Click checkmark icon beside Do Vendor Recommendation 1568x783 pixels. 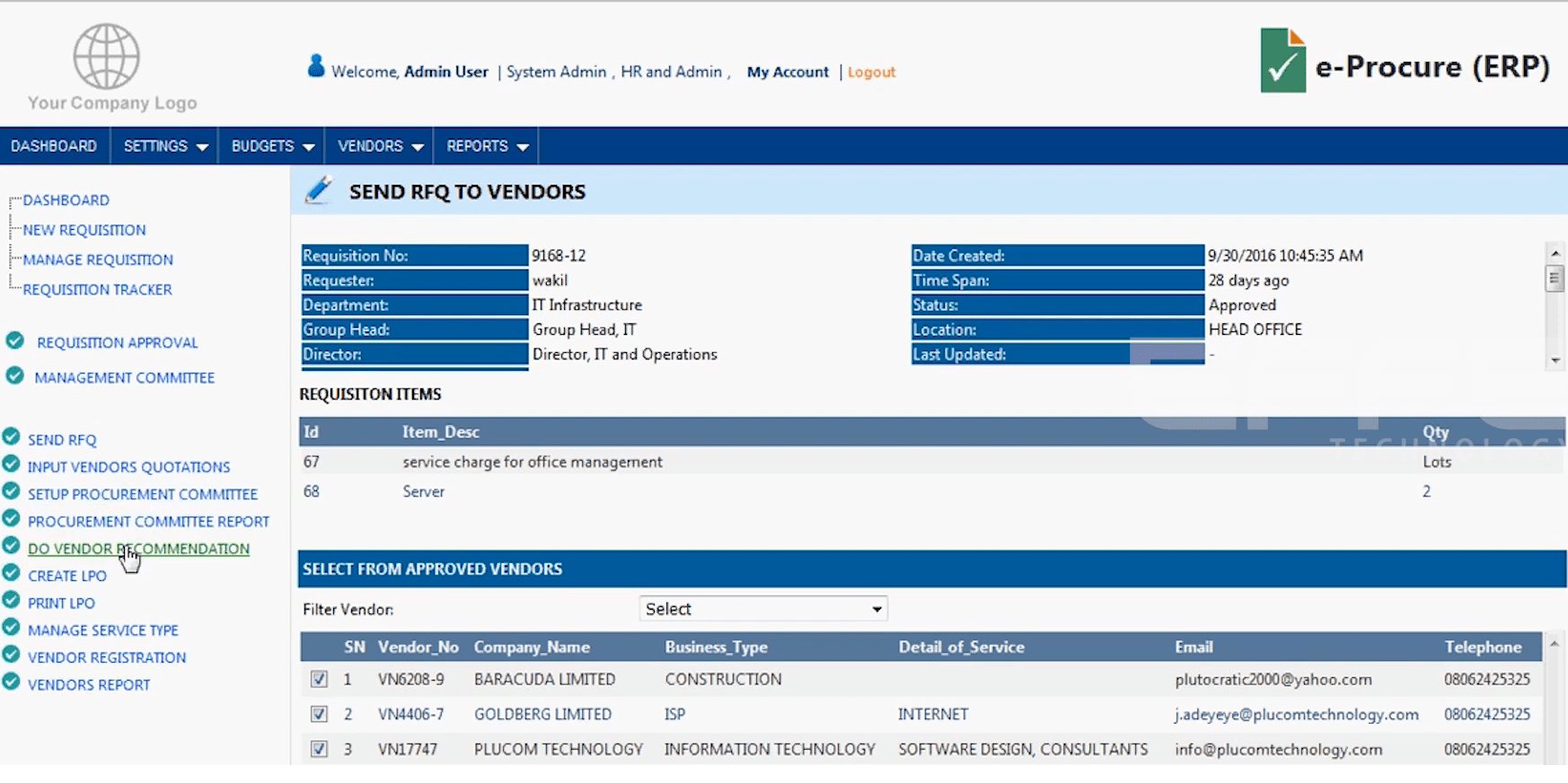click(x=11, y=546)
